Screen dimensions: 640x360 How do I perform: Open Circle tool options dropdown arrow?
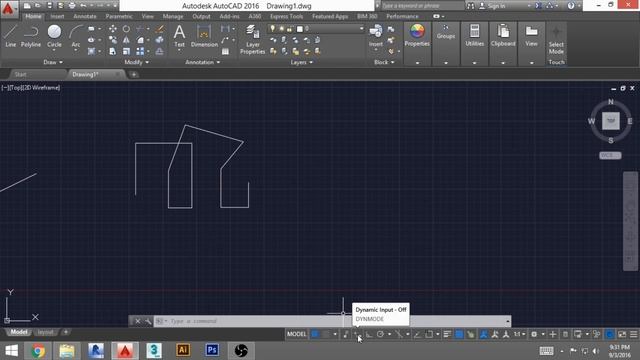[54, 50]
